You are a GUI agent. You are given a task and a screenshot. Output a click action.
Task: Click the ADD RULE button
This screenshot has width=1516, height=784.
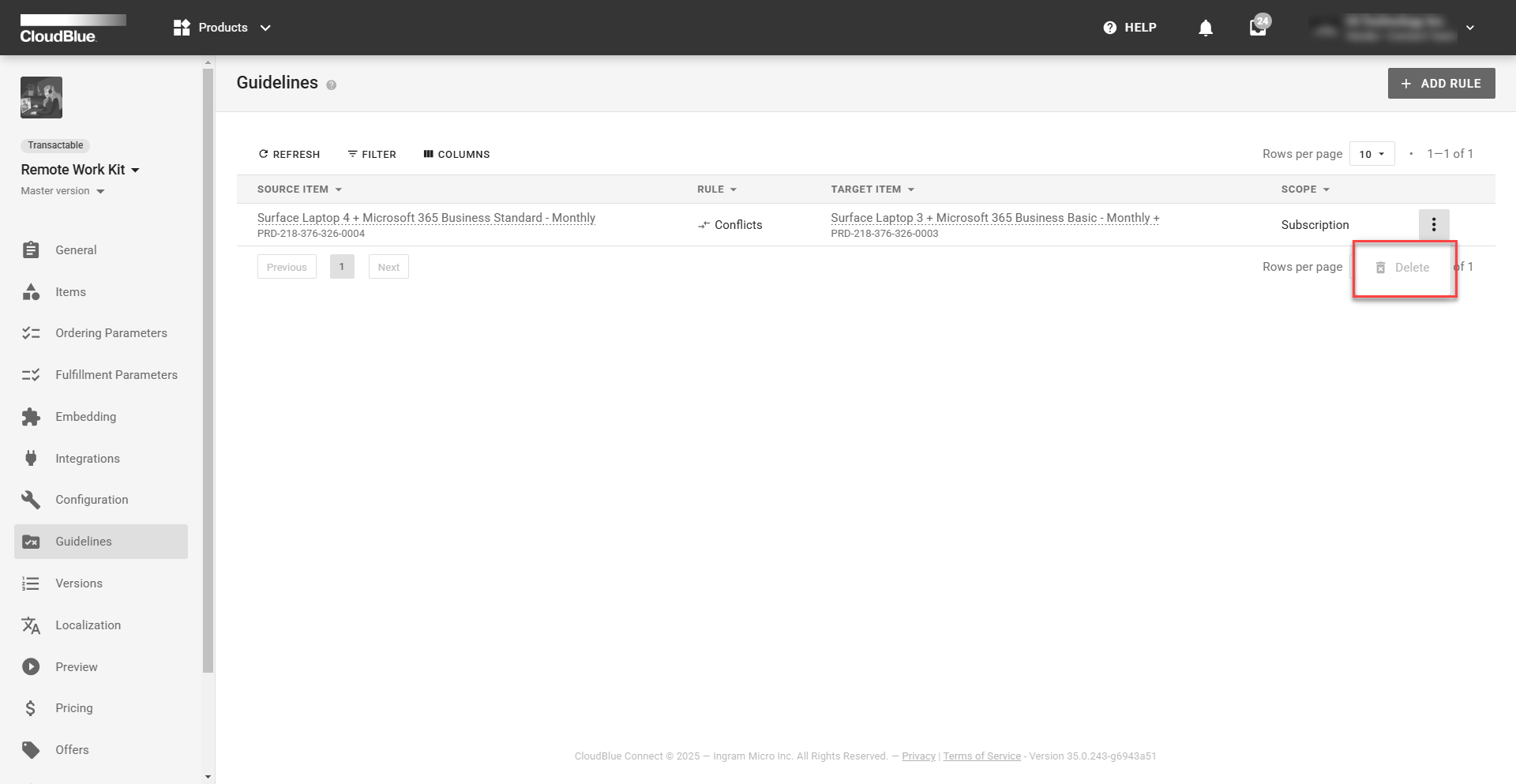pyautogui.click(x=1441, y=84)
